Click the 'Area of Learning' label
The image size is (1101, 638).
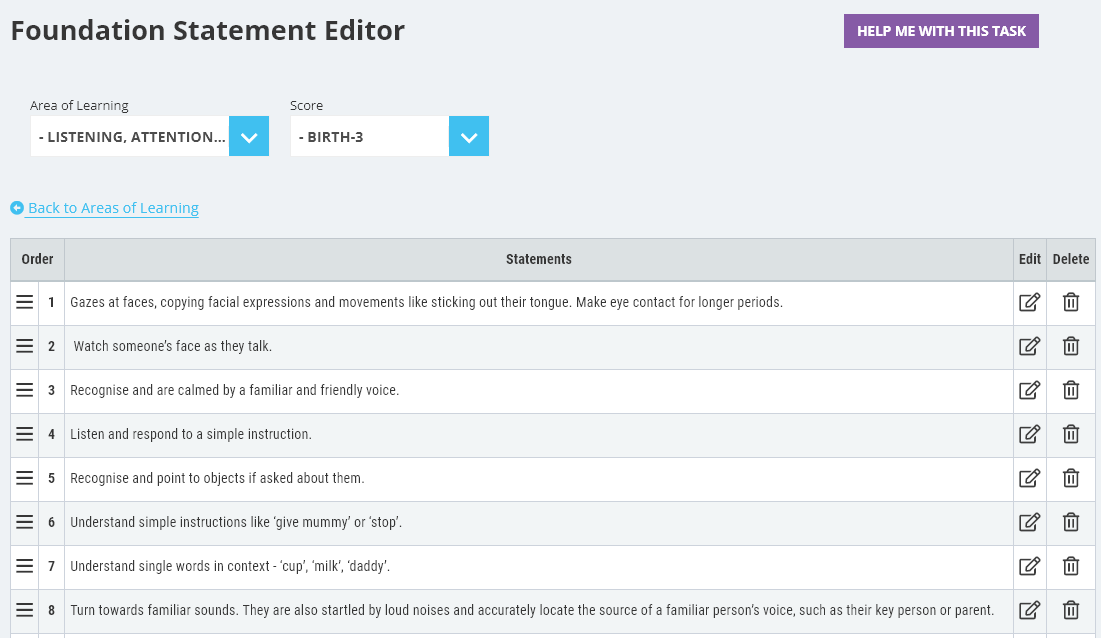(x=79, y=105)
